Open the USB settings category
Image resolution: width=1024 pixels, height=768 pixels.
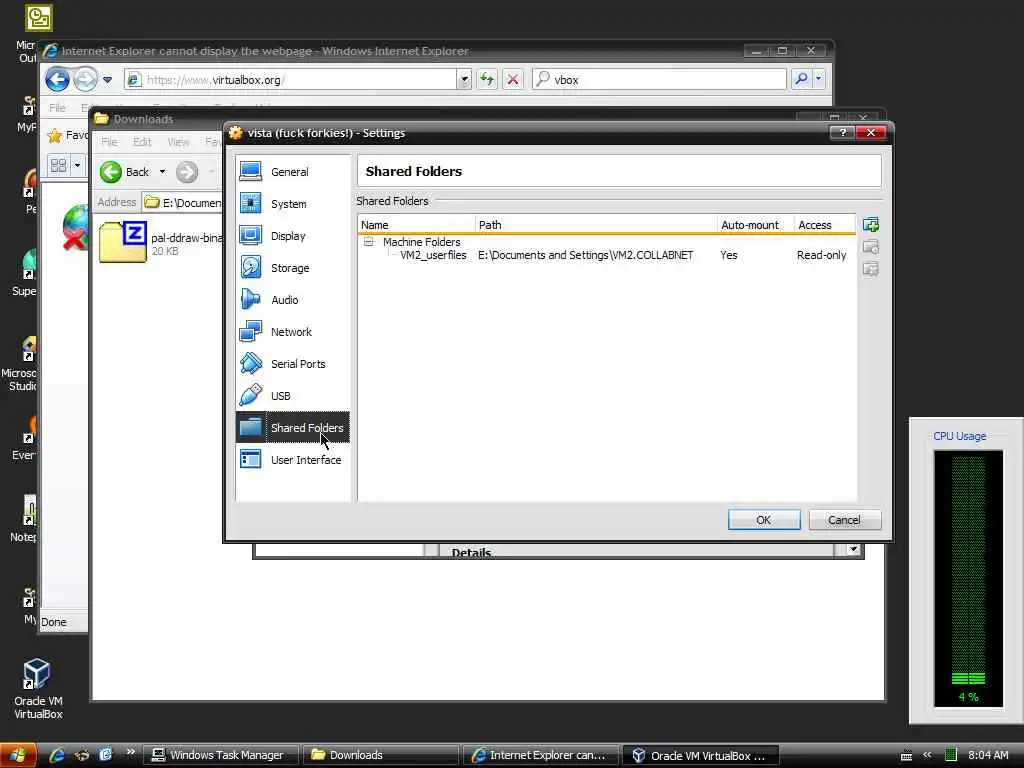click(x=293, y=396)
